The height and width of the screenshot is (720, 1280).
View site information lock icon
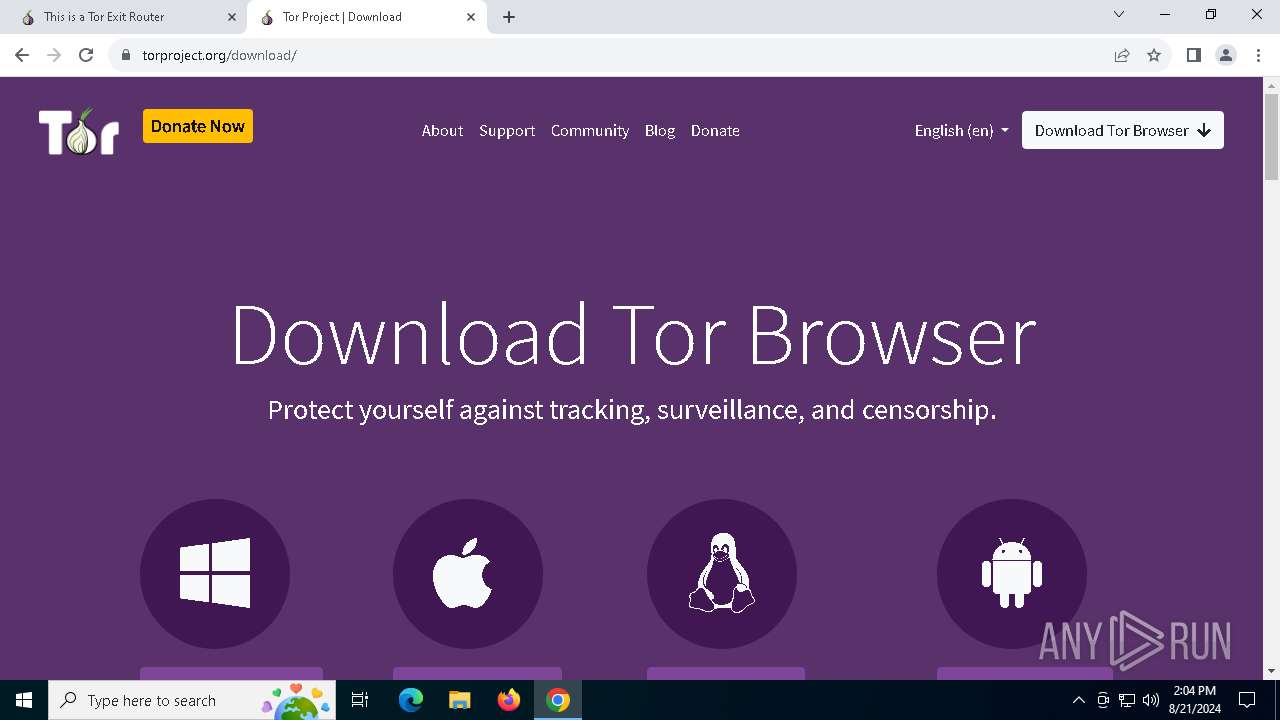tap(126, 55)
